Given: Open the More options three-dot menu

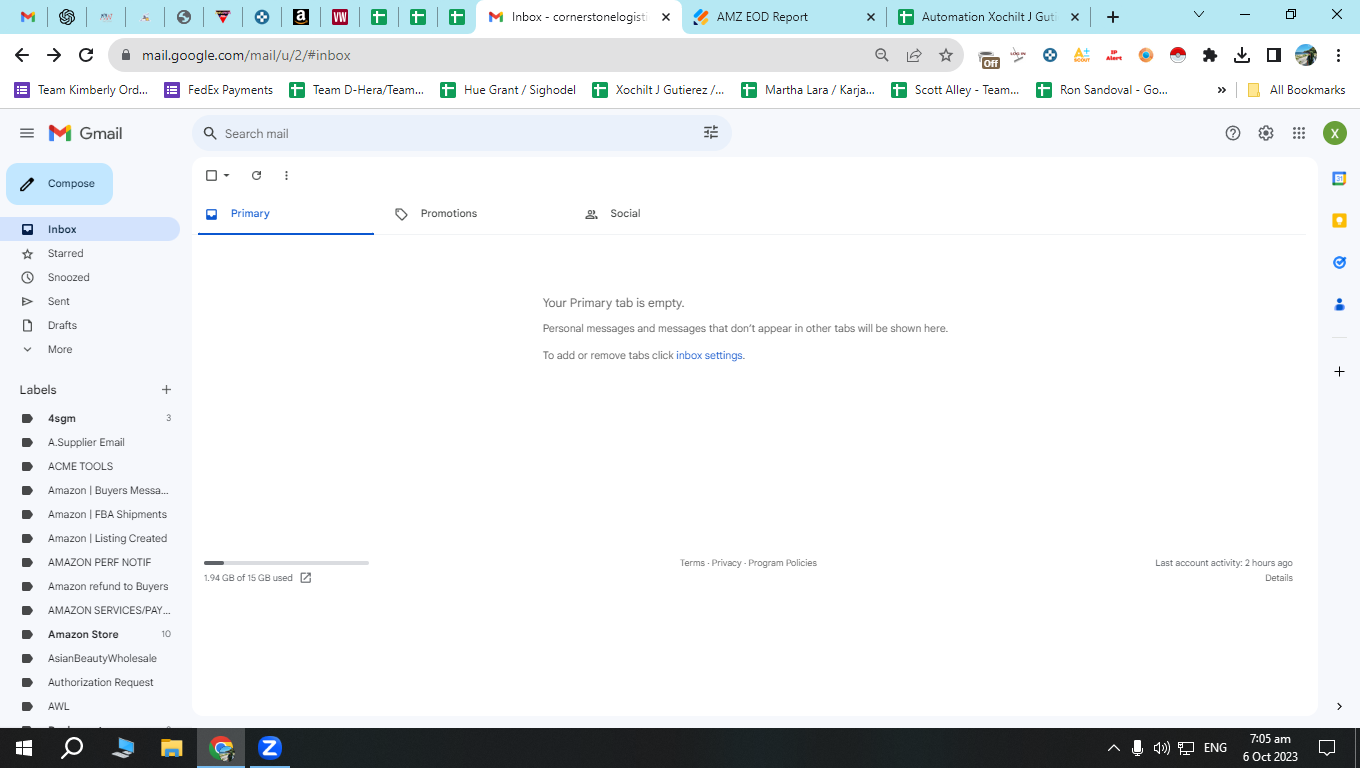Looking at the screenshot, I should click(286, 175).
